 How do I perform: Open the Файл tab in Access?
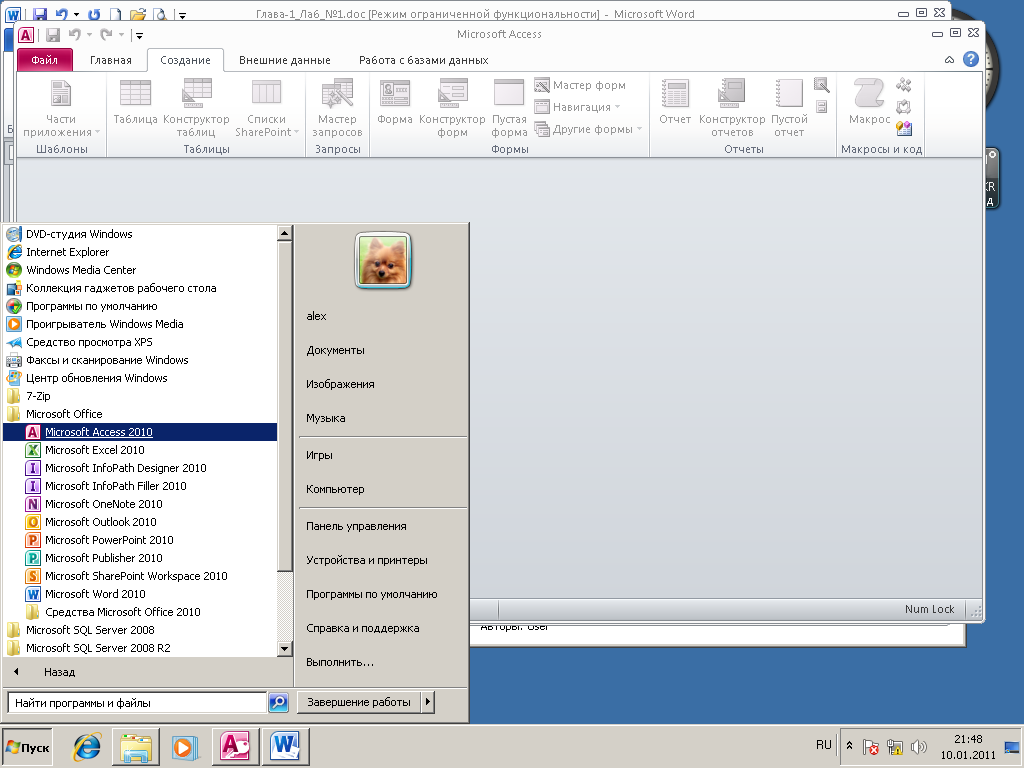44,60
